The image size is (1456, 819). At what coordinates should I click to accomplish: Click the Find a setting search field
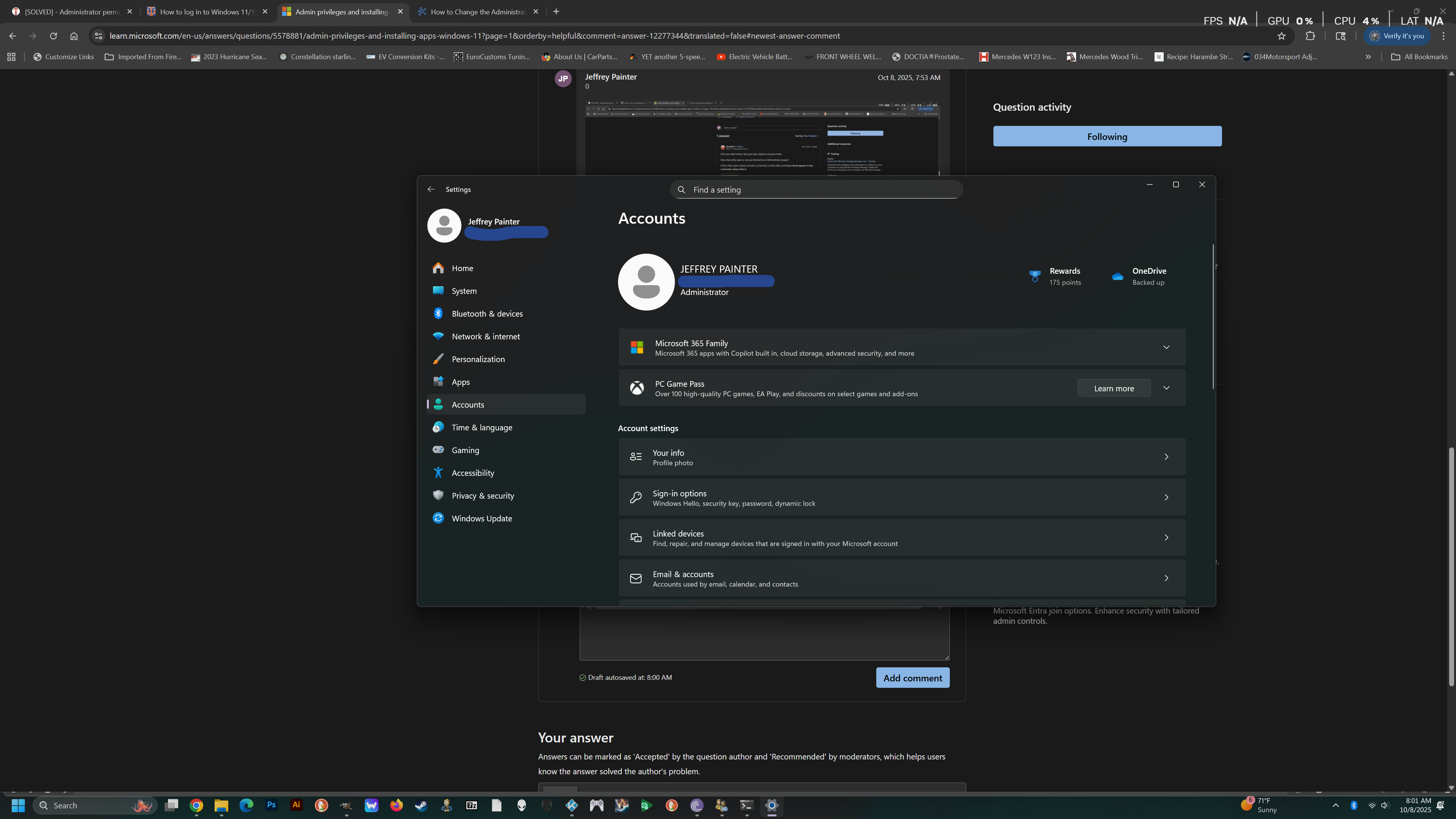(x=816, y=190)
